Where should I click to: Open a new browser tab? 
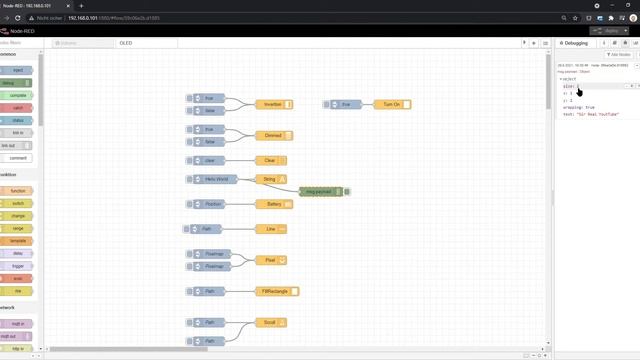tap(81, 6)
